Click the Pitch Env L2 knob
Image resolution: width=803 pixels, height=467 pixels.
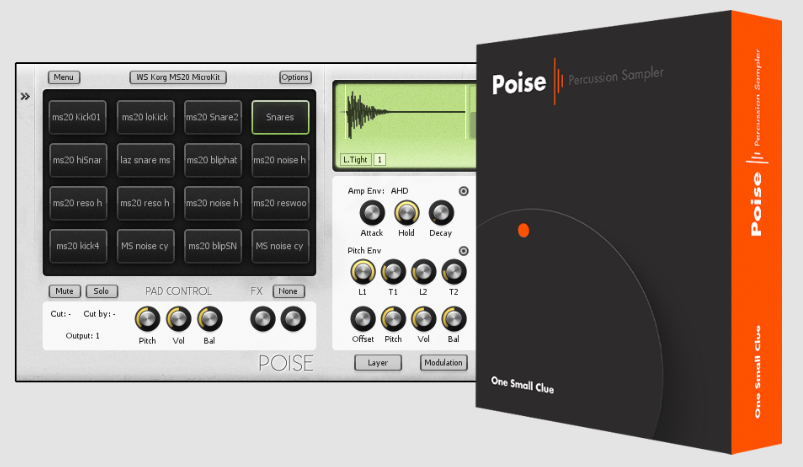[424, 272]
